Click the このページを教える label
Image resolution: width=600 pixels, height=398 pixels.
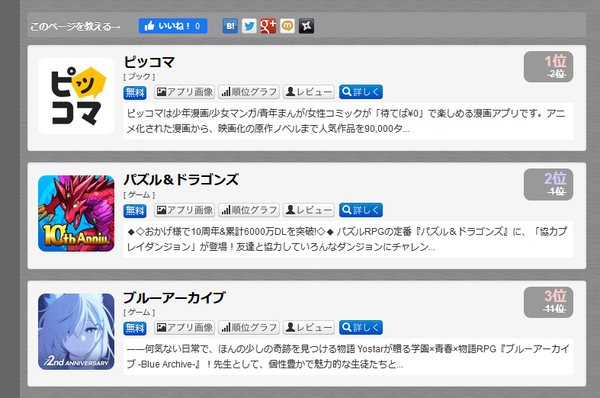(75, 26)
